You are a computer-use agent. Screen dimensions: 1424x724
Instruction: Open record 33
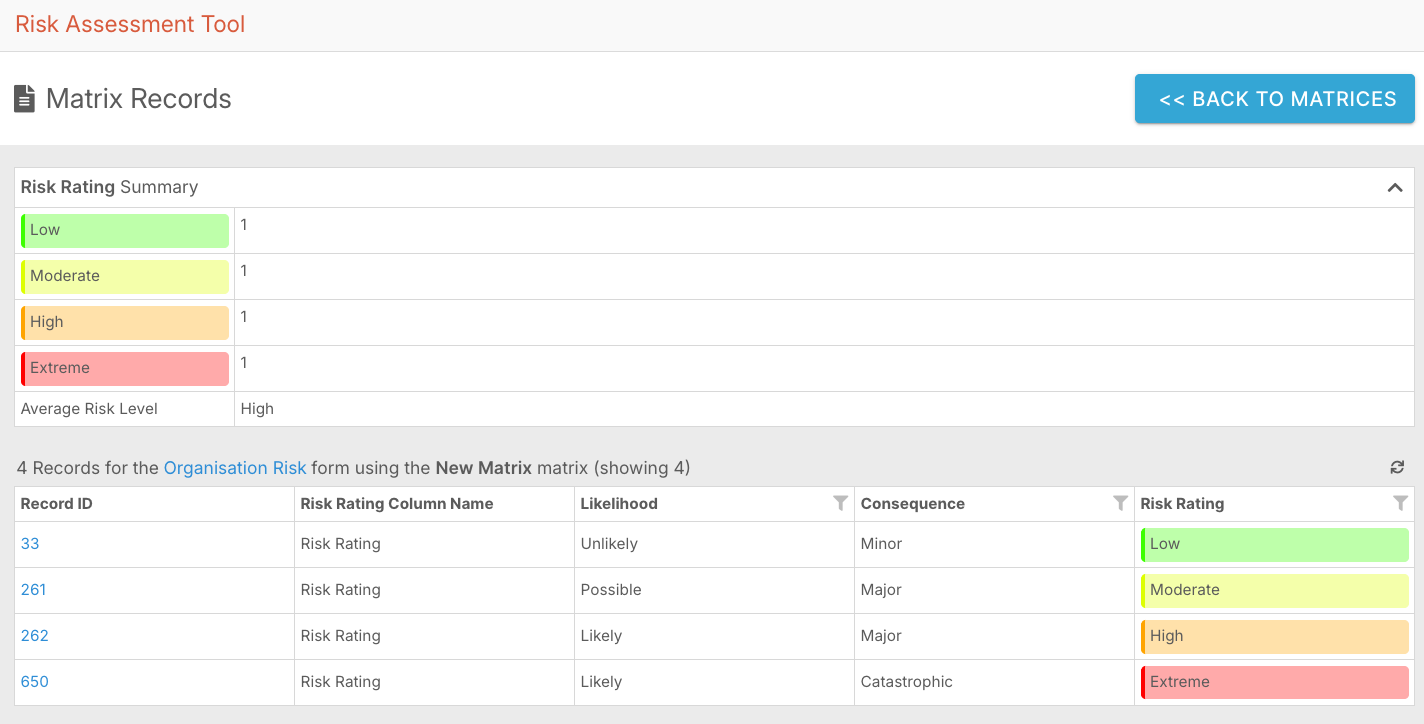(30, 544)
